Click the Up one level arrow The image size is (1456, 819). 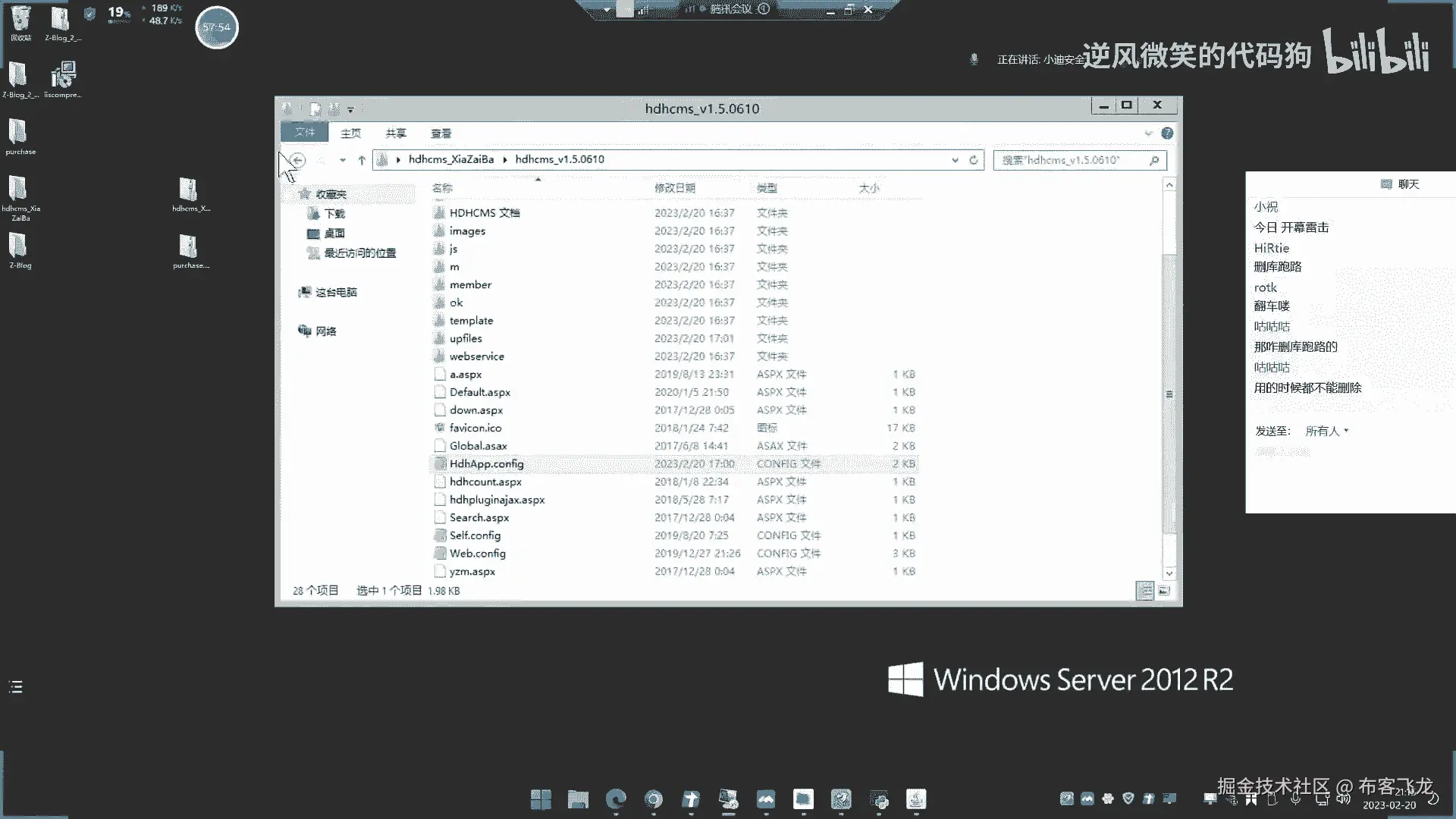tap(362, 160)
